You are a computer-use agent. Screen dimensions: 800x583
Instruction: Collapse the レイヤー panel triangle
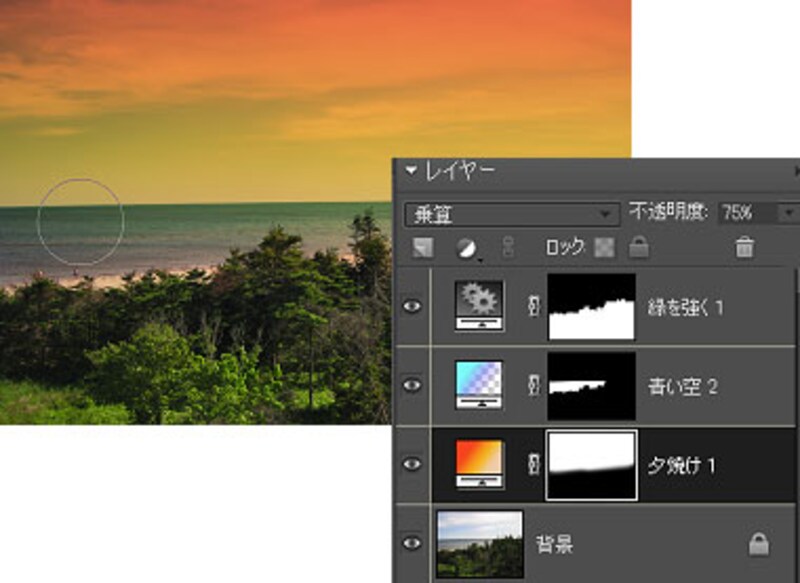(x=411, y=170)
